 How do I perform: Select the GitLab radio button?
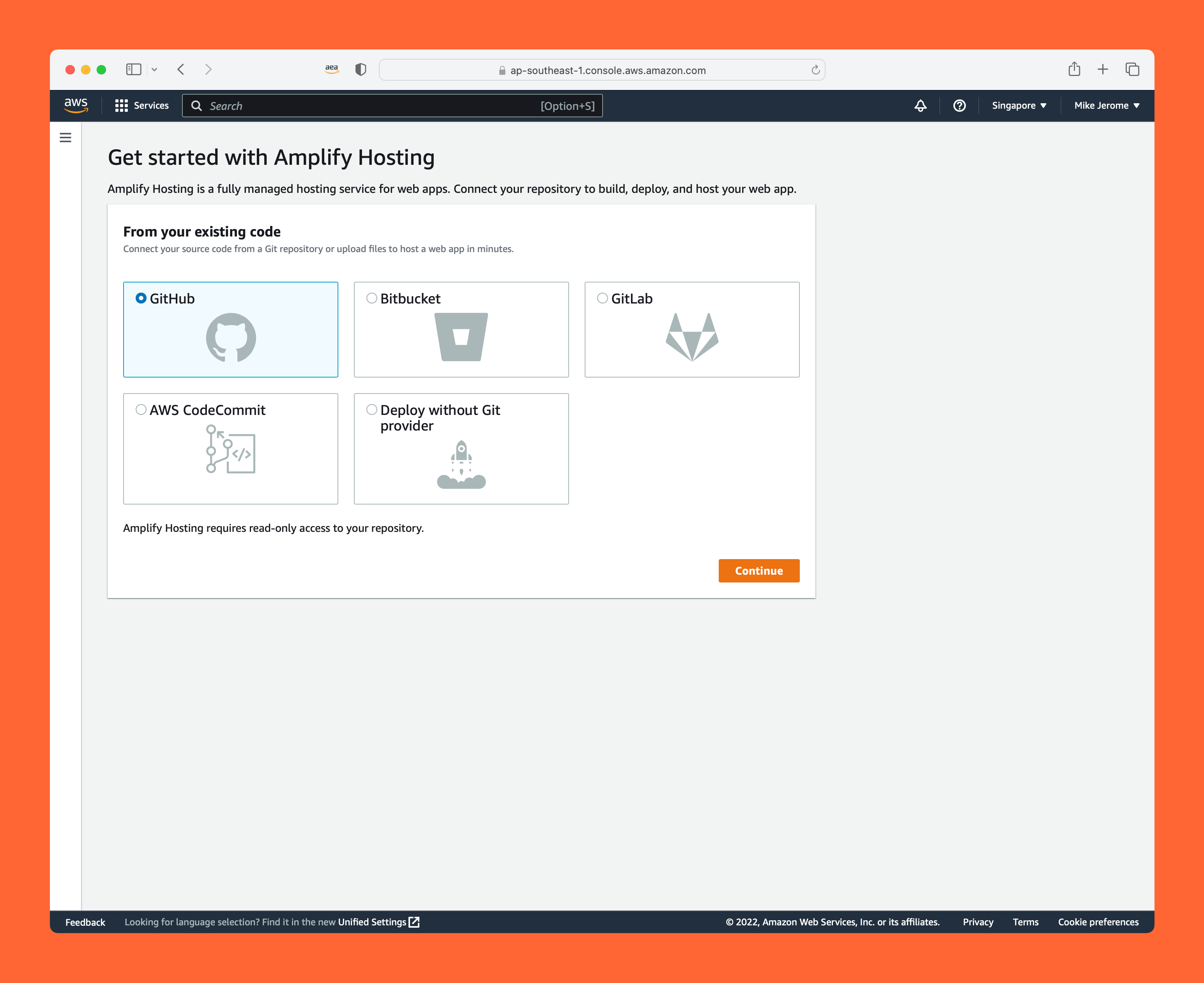[602, 298]
